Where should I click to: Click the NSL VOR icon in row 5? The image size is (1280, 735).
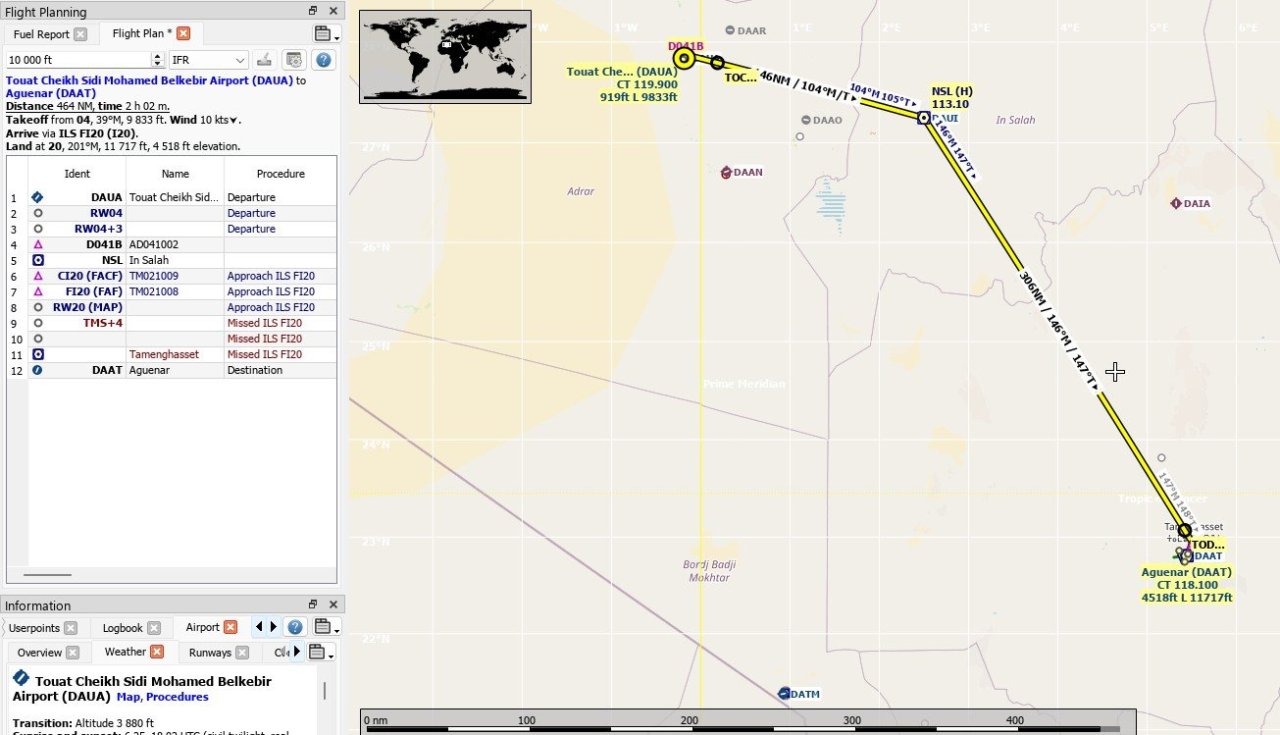[38, 260]
